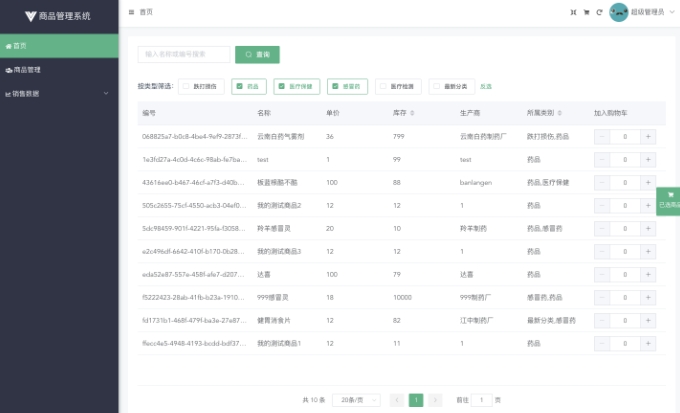Click the banlangen manufacturer cell
Image resolution: width=680 pixels, height=413 pixels.
click(476, 183)
